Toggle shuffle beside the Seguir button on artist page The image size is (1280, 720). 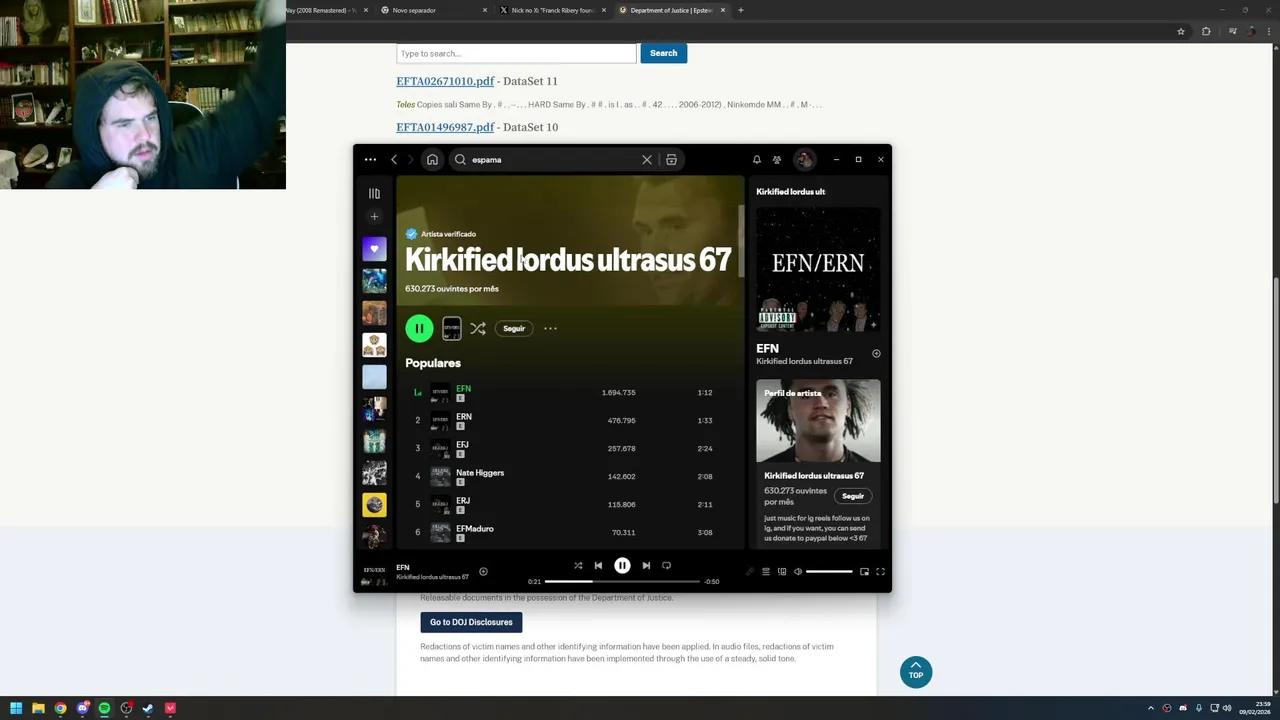click(x=478, y=328)
